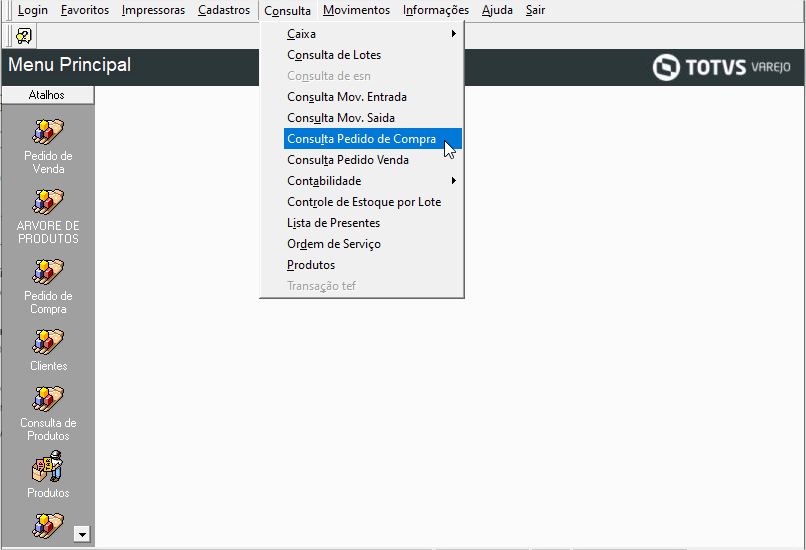Click the help question-mark toolbar icon
806x550 pixels.
click(x=24, y=36)
